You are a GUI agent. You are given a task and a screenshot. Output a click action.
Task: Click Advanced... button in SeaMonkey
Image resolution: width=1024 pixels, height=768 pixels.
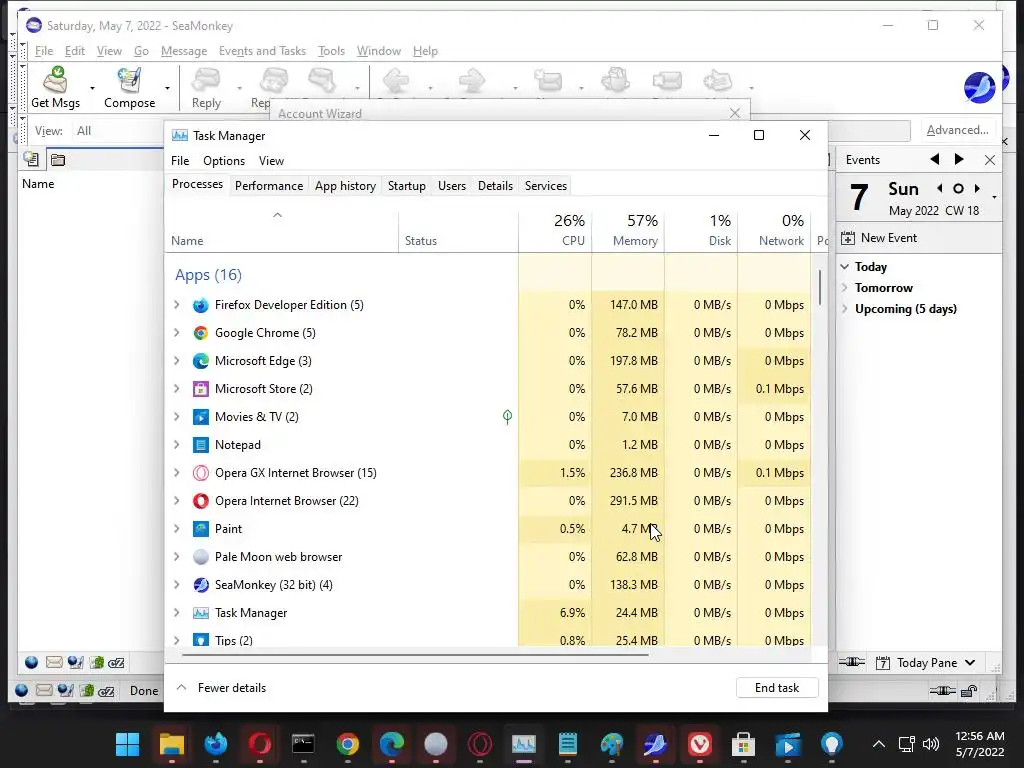[x=957, y=130]
